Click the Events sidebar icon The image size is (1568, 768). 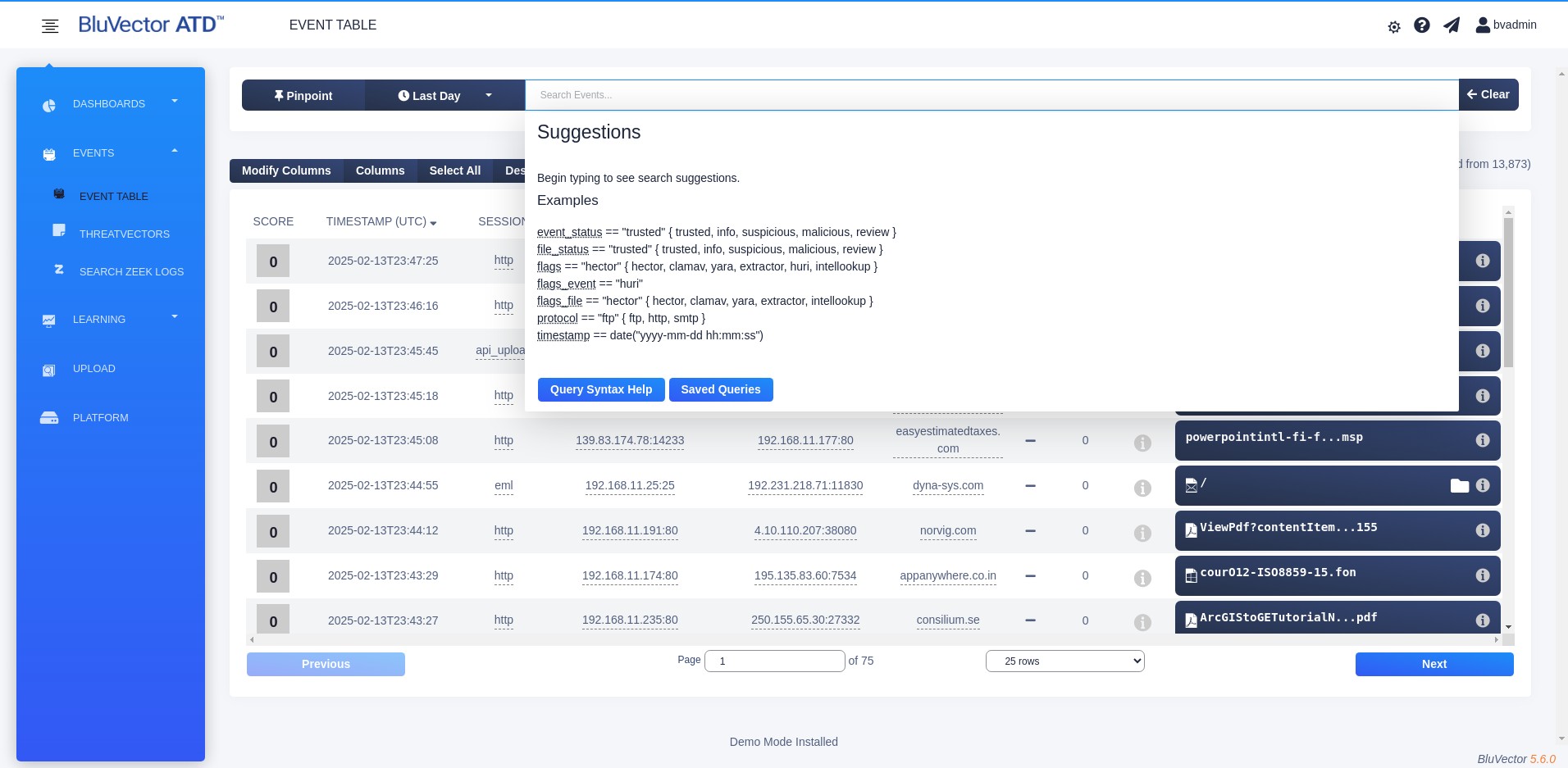(49, 154)
